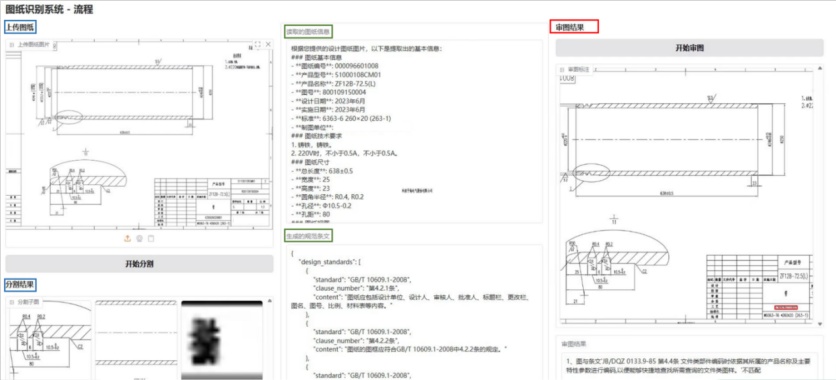Open the blurred third segmented thumbnail
This screenshot has height=380, width=836.
222,340
